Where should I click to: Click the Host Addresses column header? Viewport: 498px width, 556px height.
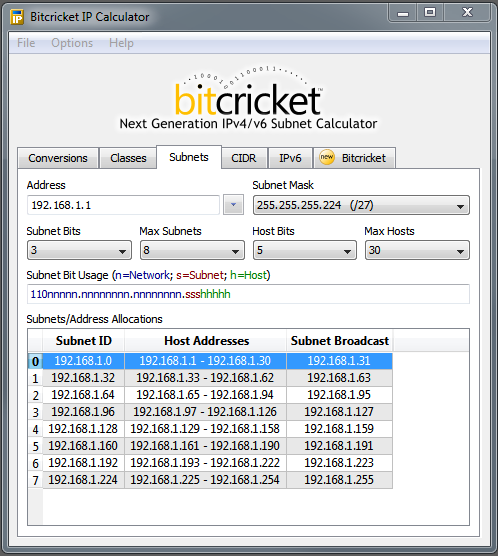206,341
